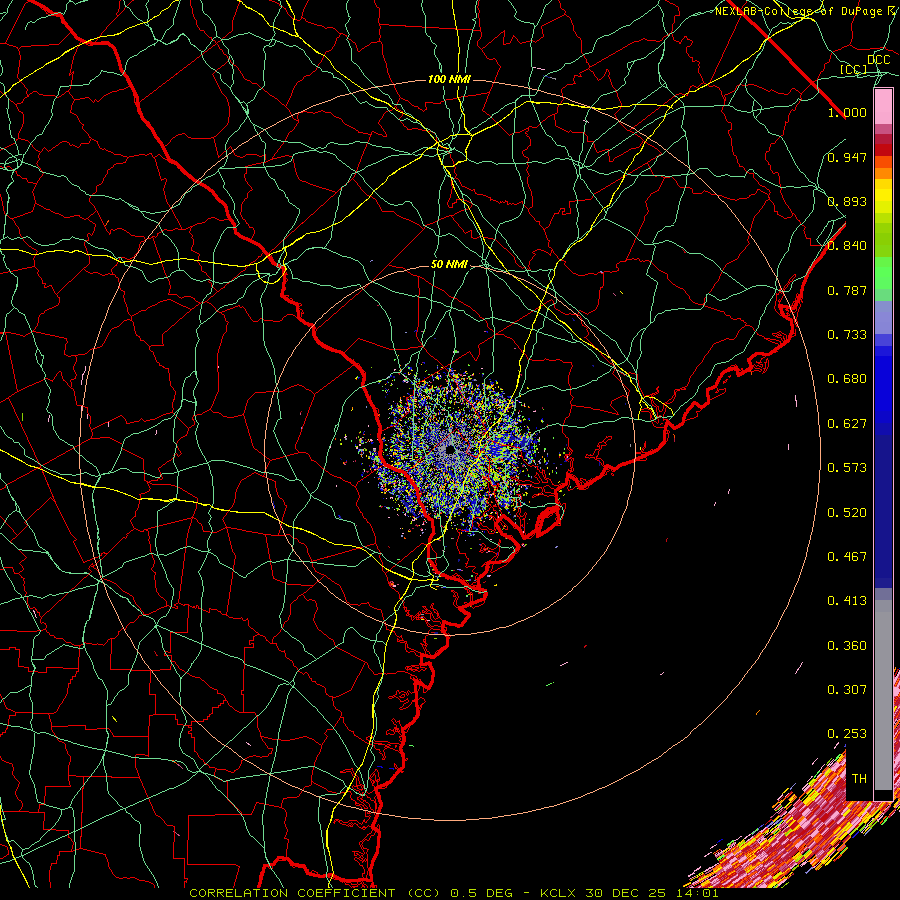Click the black radar site dot at the center
900x900 pixels.
pyautogui.click(x=450, y=449)
